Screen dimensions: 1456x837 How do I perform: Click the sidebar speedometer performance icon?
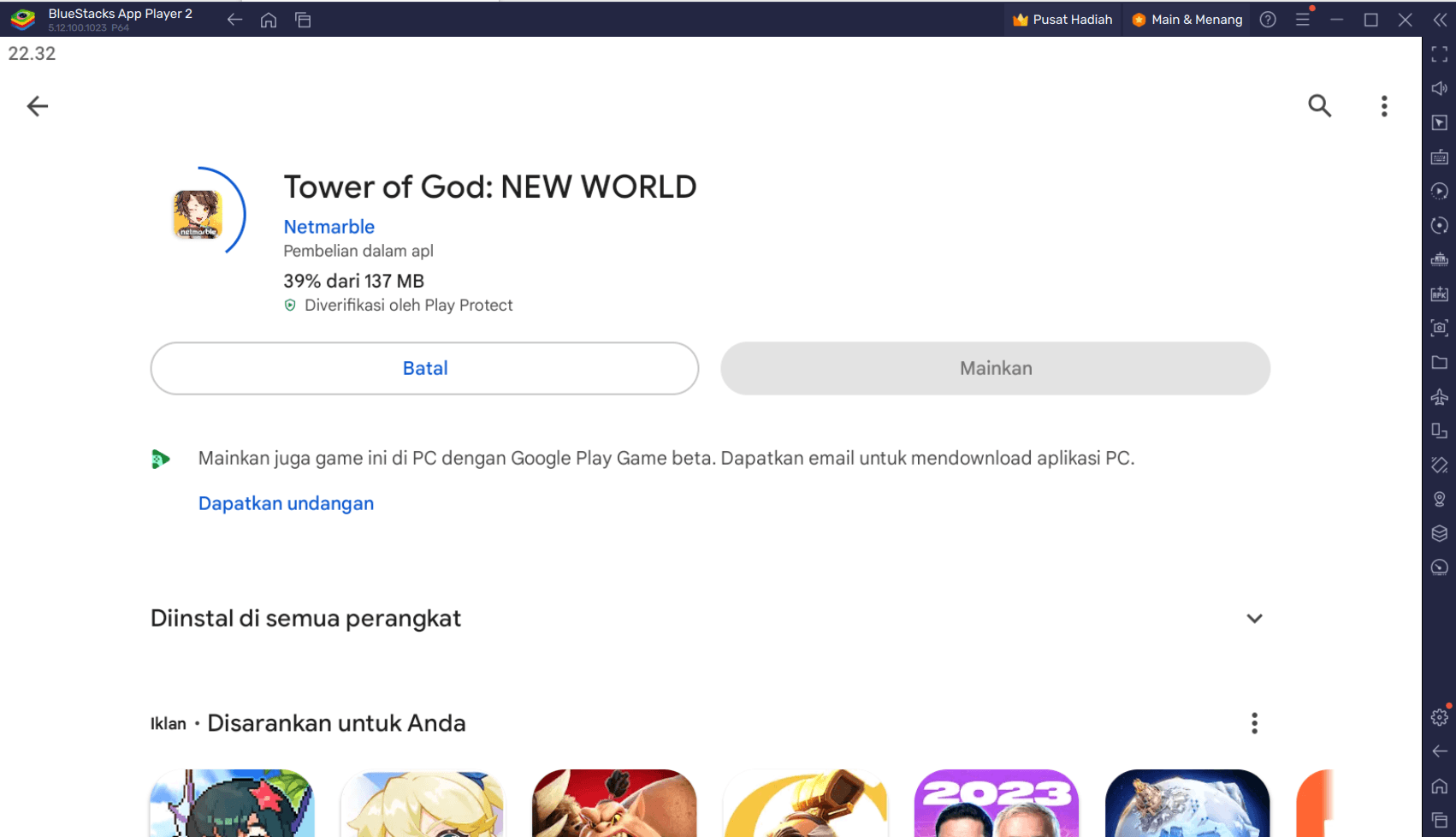pos(1440,567)
